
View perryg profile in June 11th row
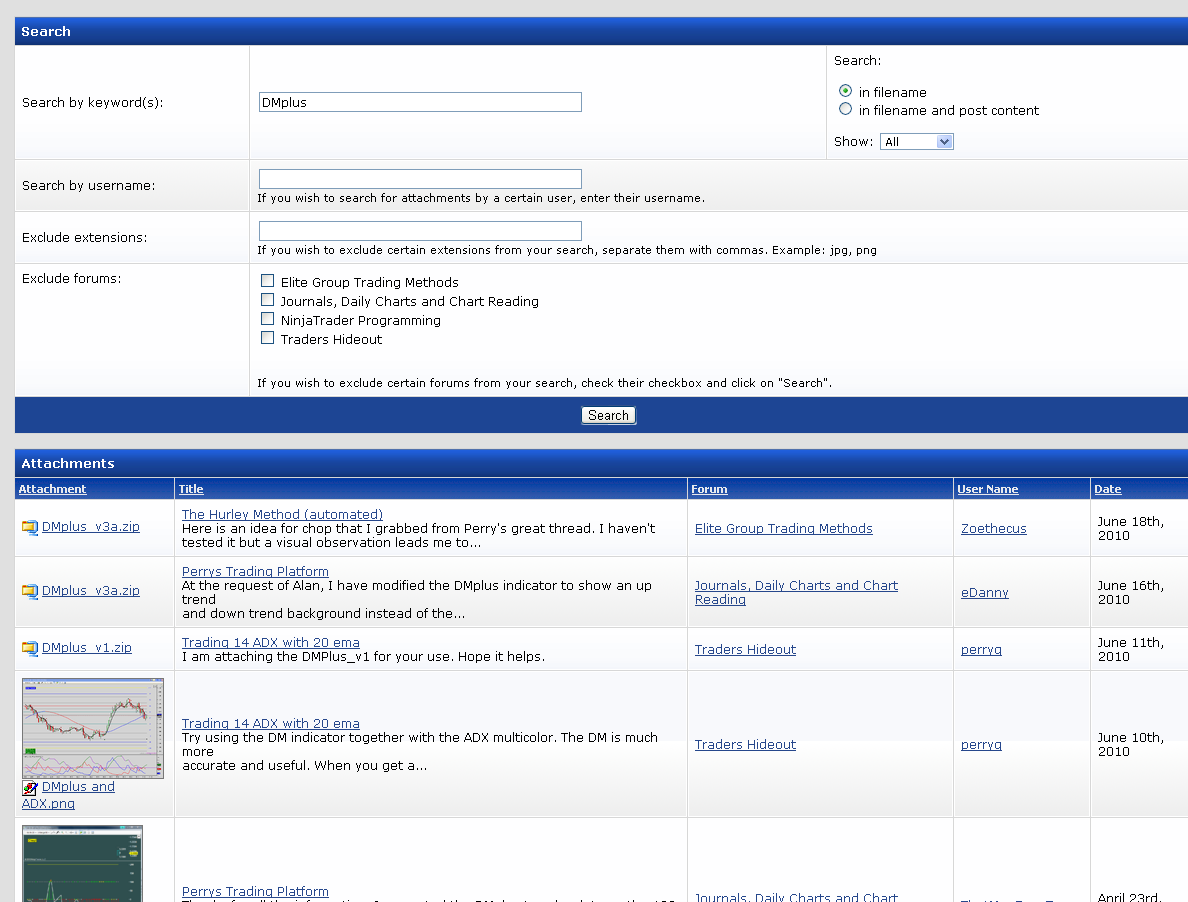tap(981, 650)
